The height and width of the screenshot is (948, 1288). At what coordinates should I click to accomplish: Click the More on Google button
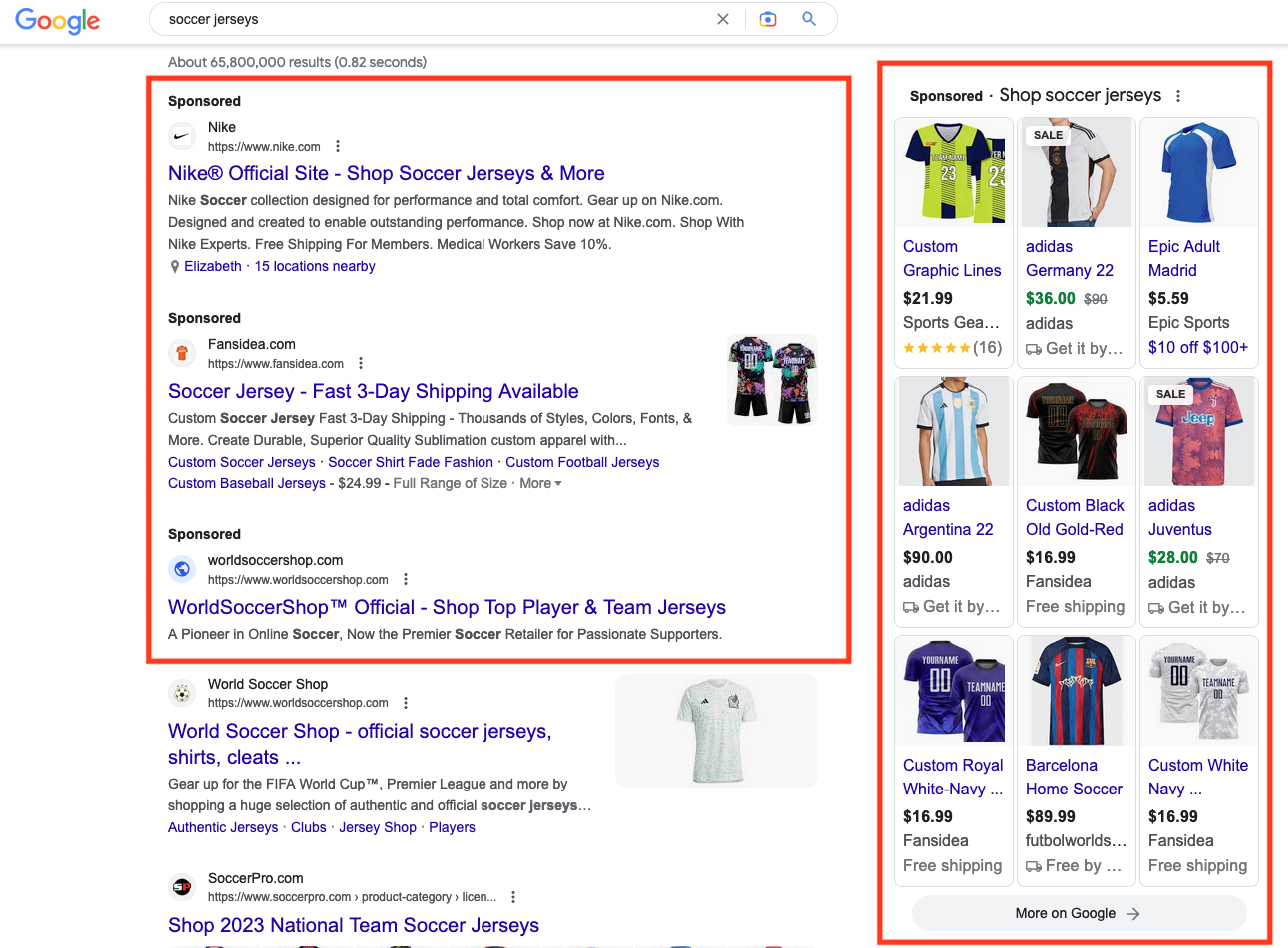[x=1078, y=912]
